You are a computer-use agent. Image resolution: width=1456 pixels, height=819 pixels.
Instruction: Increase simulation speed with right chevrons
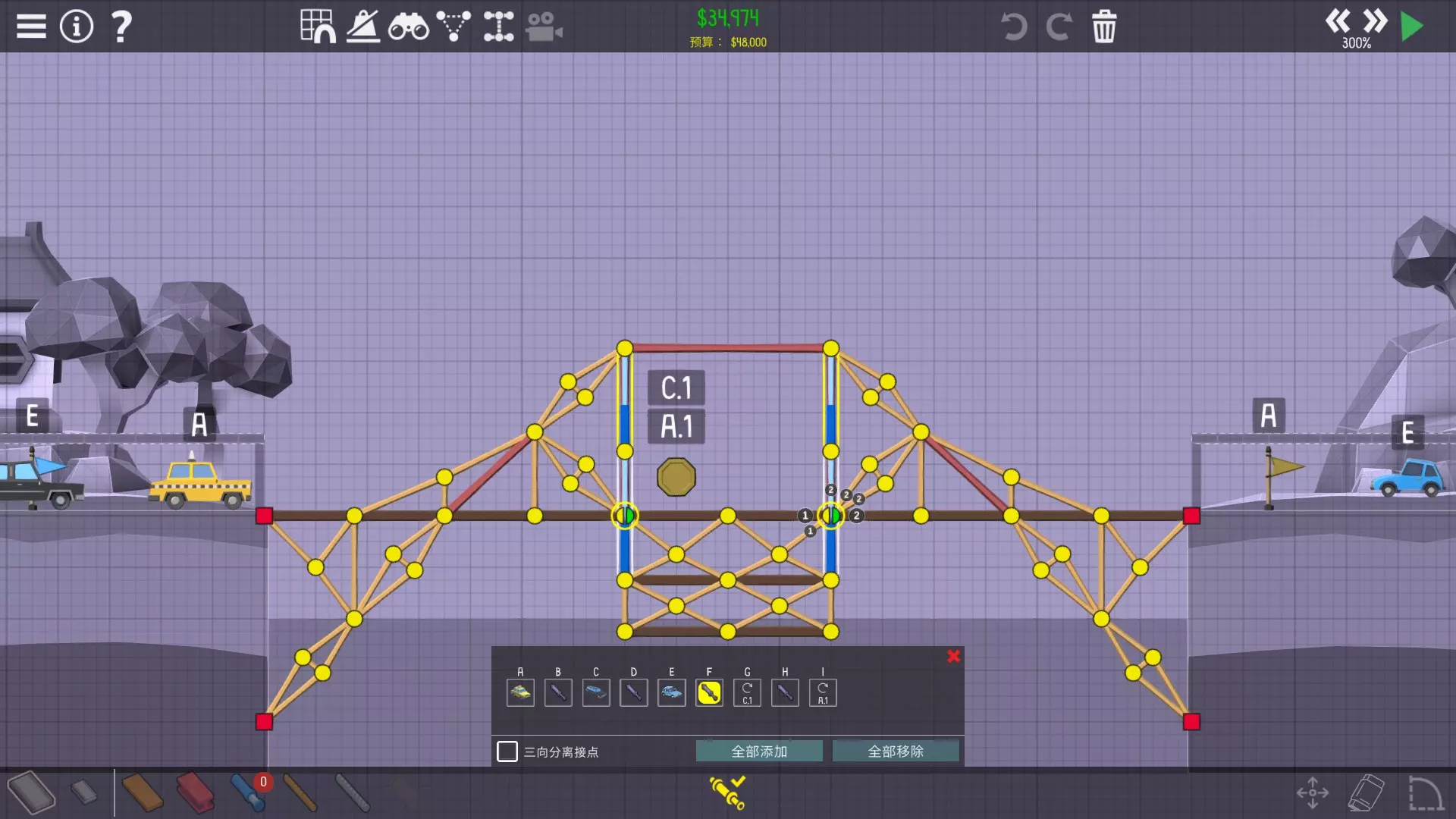[x=1374, y=20]
